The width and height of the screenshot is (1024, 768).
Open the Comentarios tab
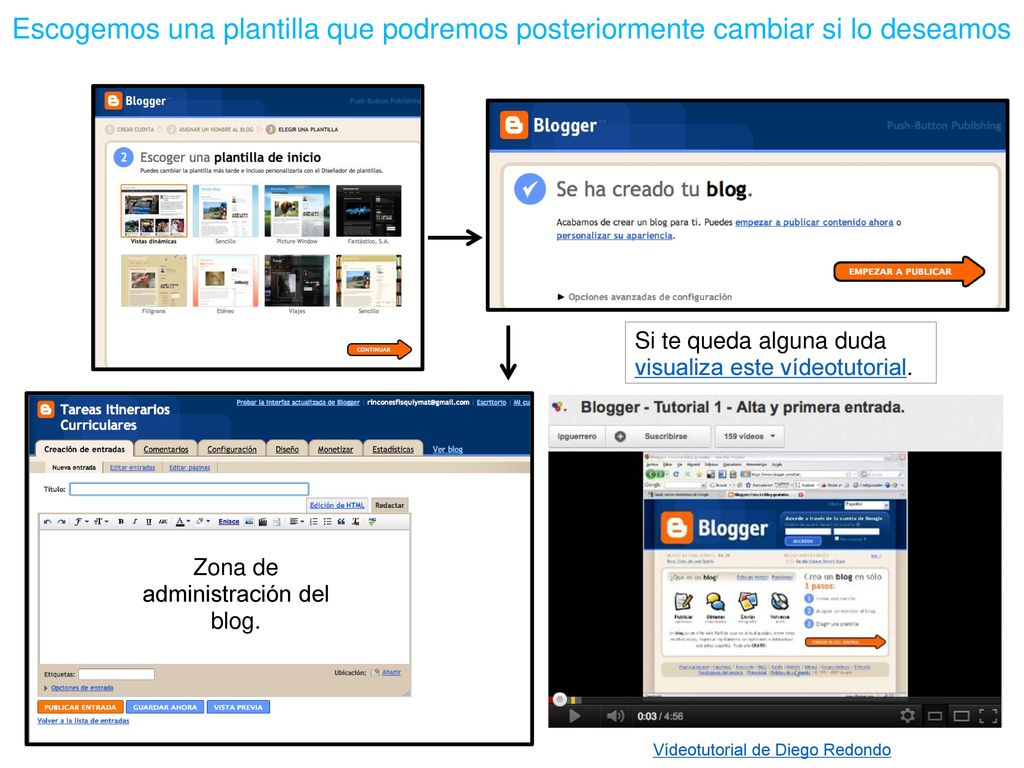pyautogui.click(x=166, y=449)
